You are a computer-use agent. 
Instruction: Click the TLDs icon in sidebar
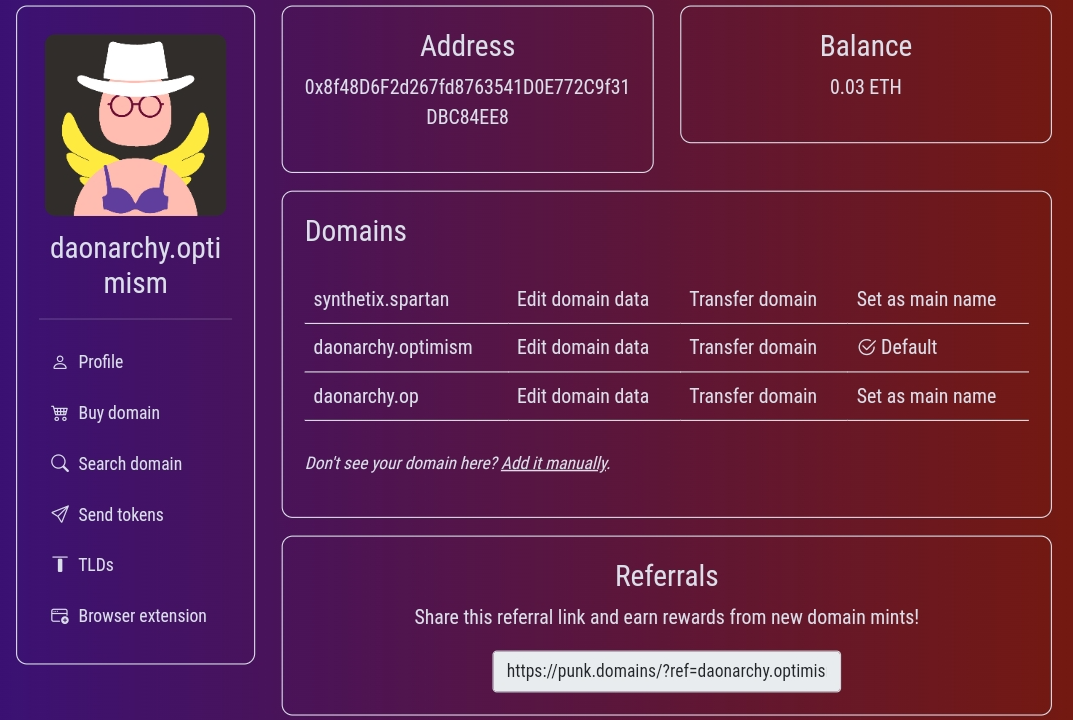pyautogui.click(x=59, y=565)
